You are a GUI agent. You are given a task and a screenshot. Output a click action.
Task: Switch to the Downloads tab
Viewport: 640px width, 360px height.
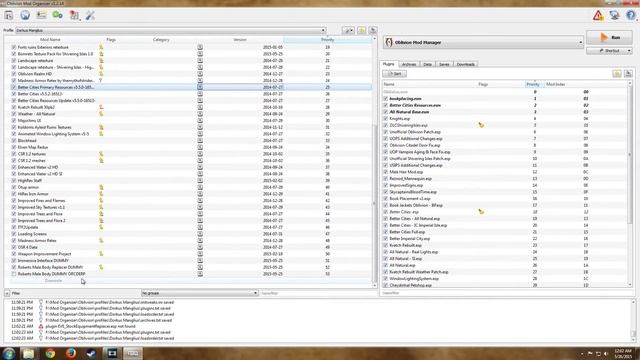(x=466, y=64)
